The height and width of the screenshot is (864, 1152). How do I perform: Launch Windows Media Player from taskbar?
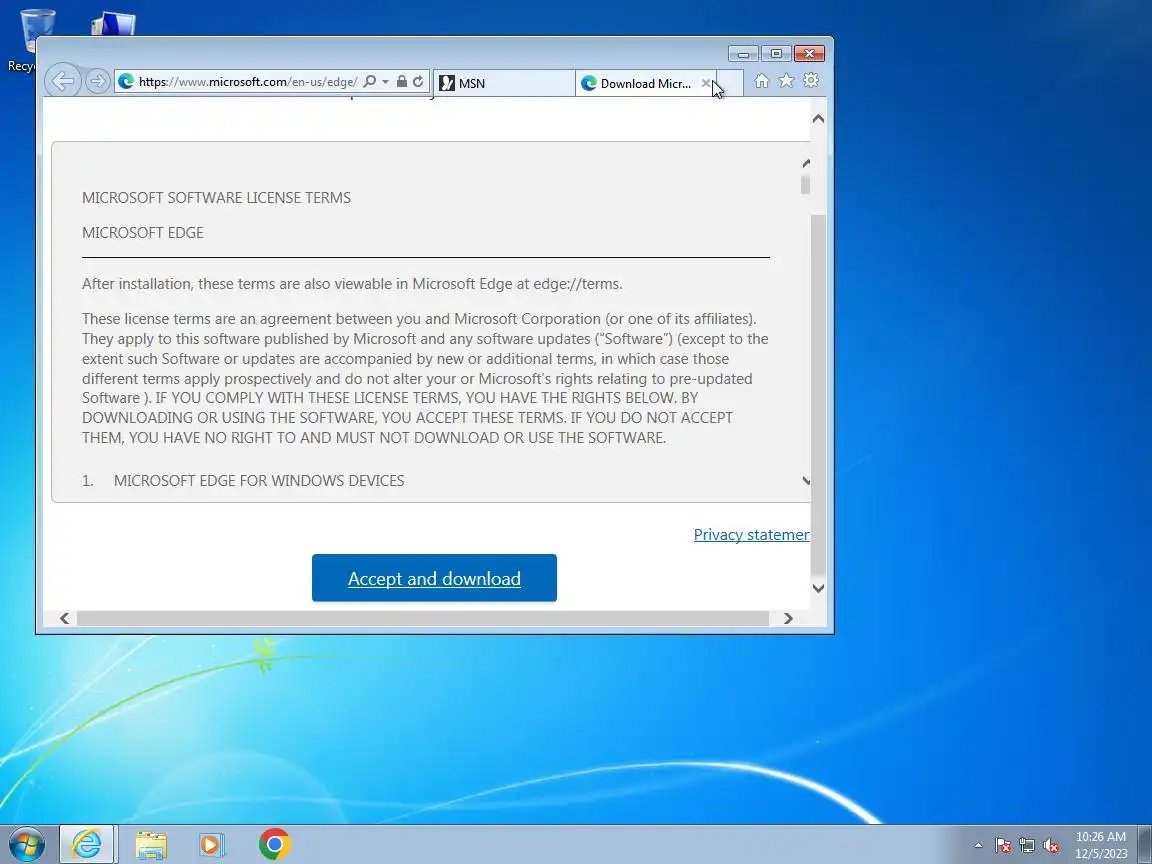click(212, 845)
